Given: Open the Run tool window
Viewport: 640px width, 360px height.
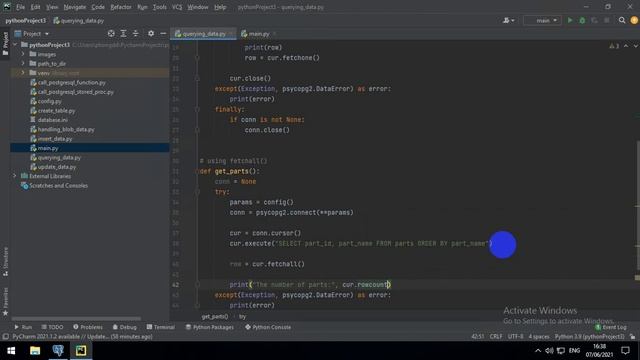Looking at the screenshot, I should tap(23, 327).
